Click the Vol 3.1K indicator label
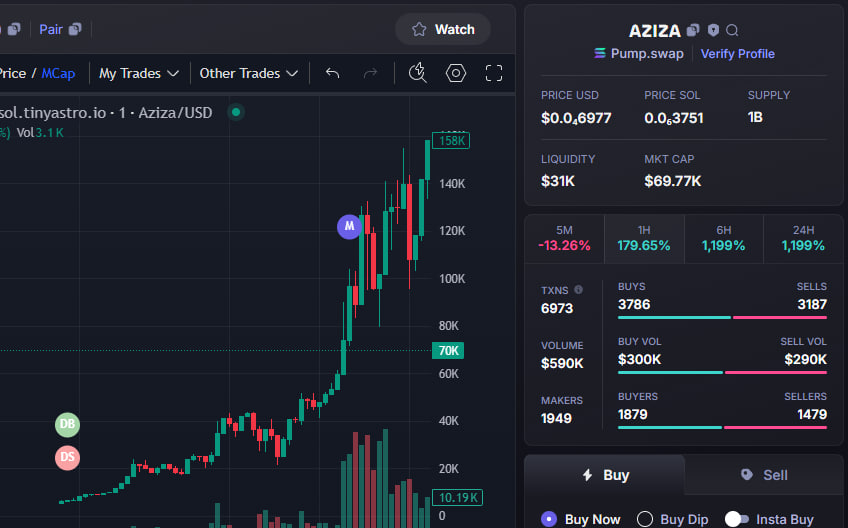The image size is (848, 528). point(40,133)
